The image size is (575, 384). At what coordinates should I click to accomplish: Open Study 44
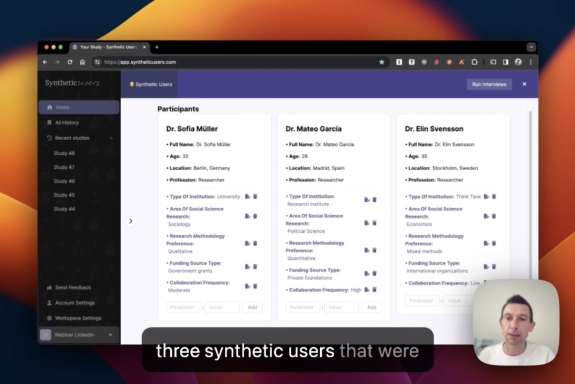click(x=64, y=209)
